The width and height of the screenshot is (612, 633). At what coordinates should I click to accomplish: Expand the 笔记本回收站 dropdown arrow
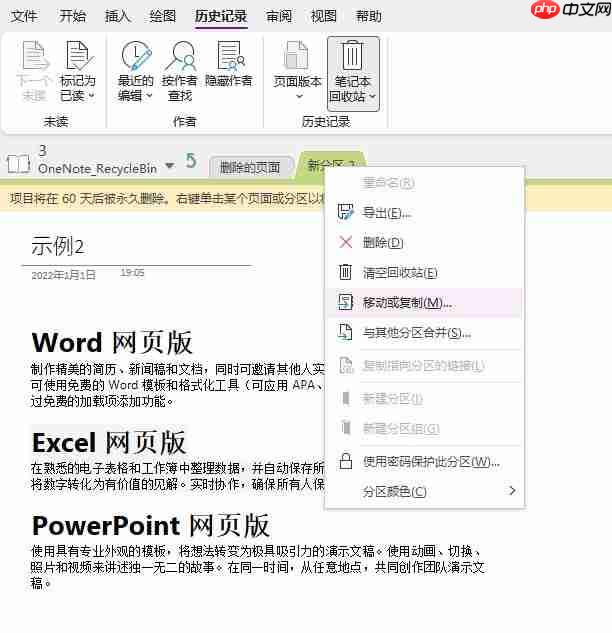click(x=372, y=96)
